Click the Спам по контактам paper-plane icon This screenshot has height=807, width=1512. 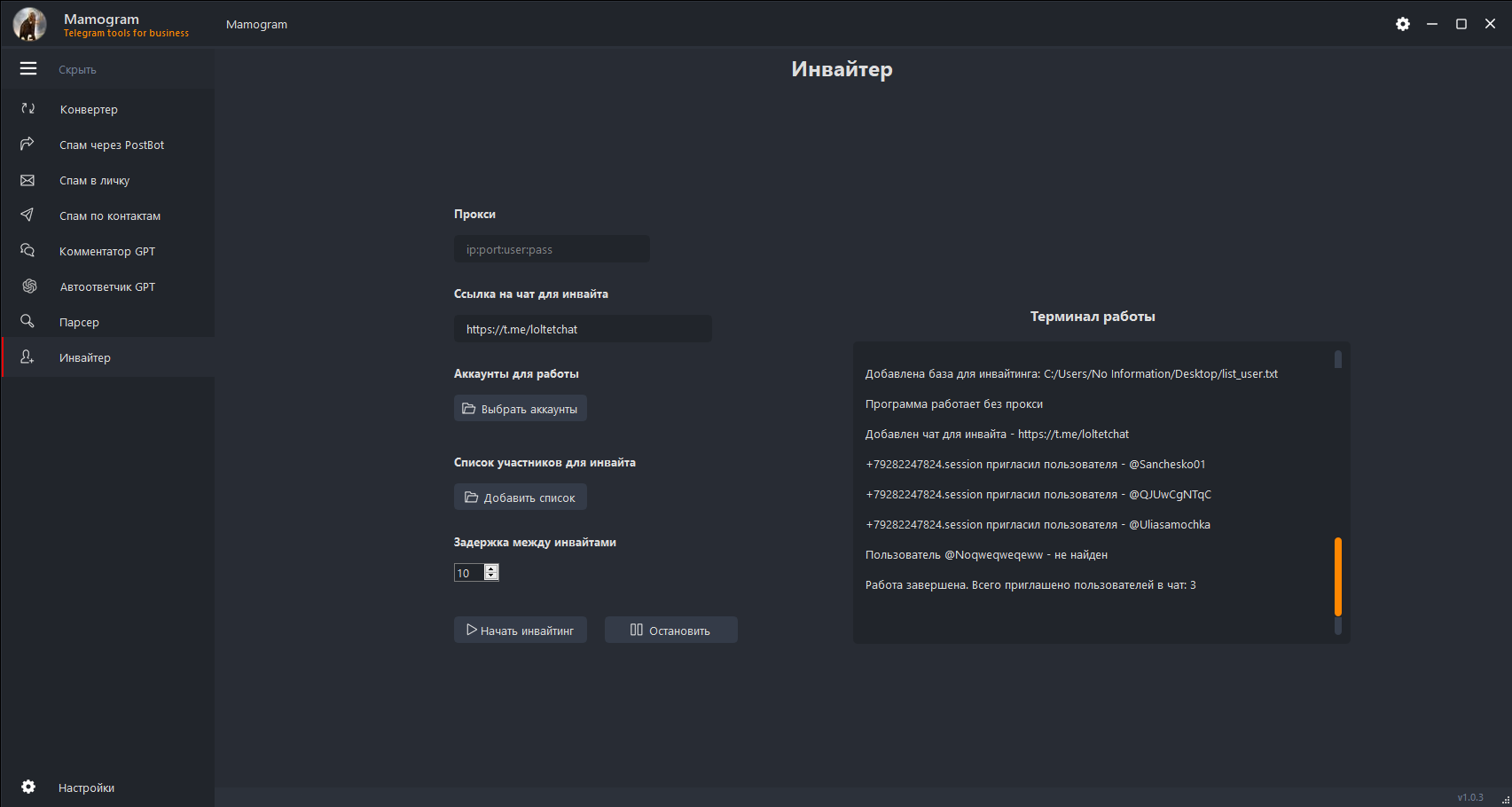coord(28,215)
